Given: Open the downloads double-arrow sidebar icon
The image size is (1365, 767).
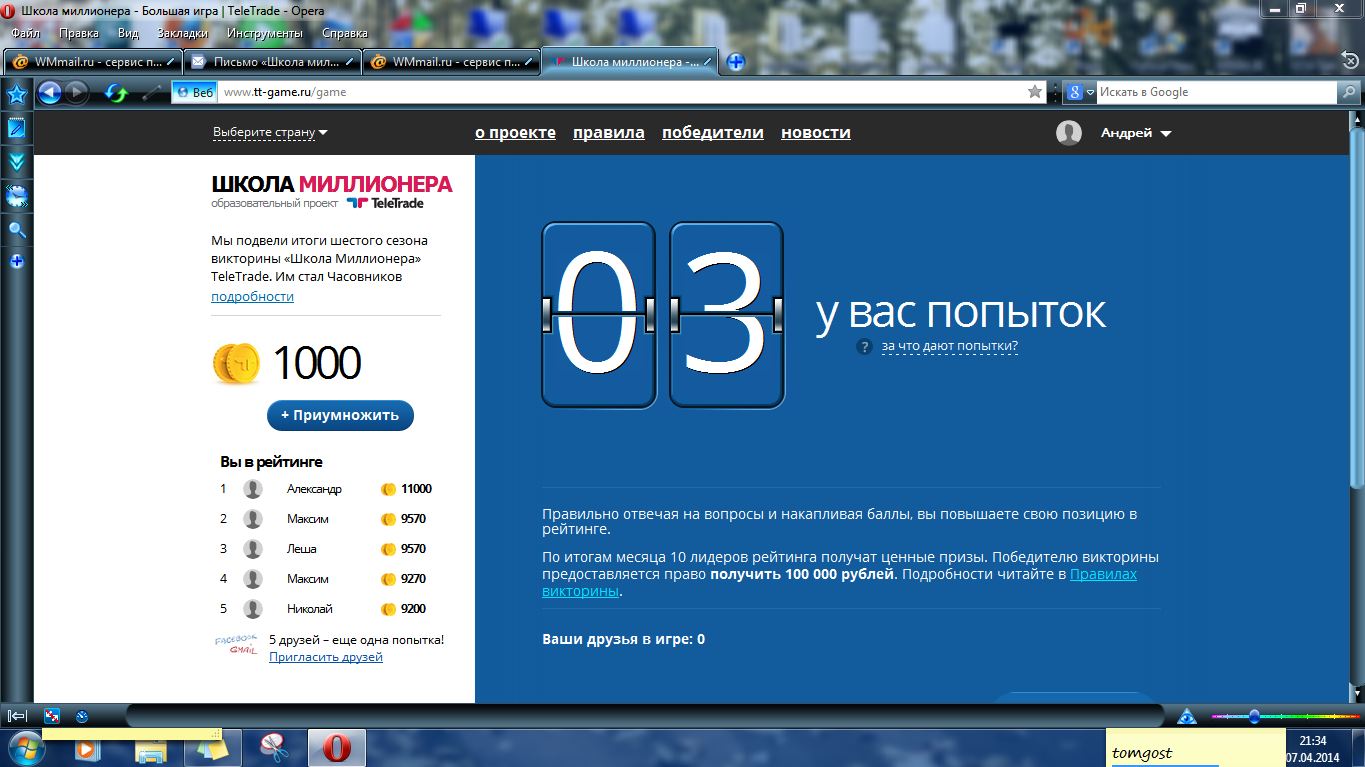Looking at the screenshot, I should tap(16, 161).
